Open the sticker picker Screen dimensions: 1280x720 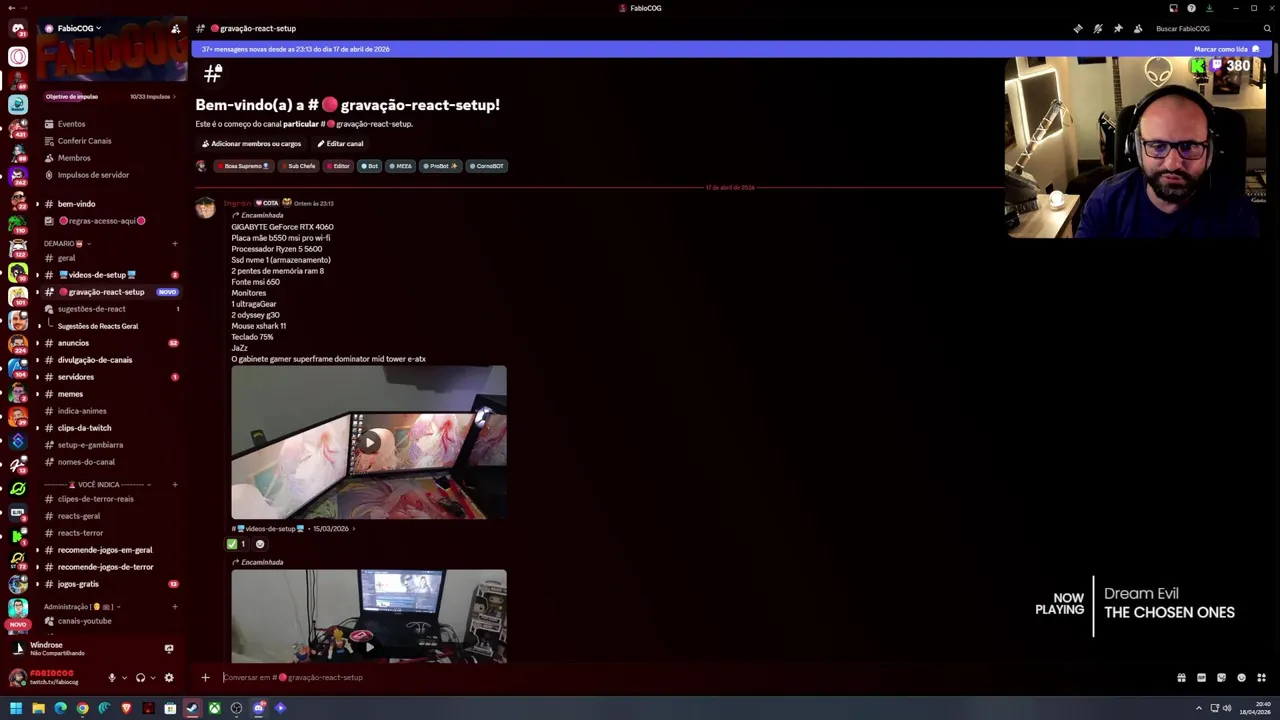click(1221, 677)
